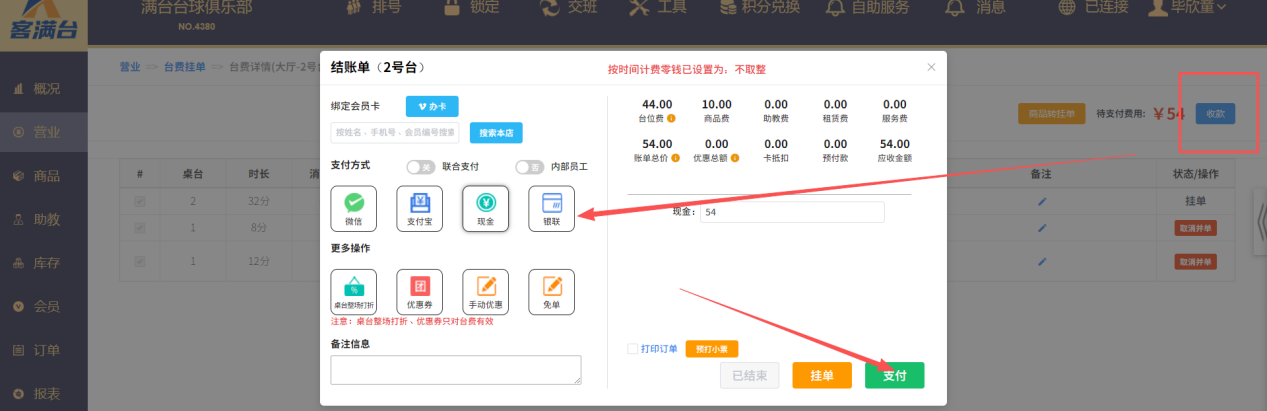1267x411 pixels.
Task: Toggle 联合支付 combined payment switch
Action: coord(420,167)
